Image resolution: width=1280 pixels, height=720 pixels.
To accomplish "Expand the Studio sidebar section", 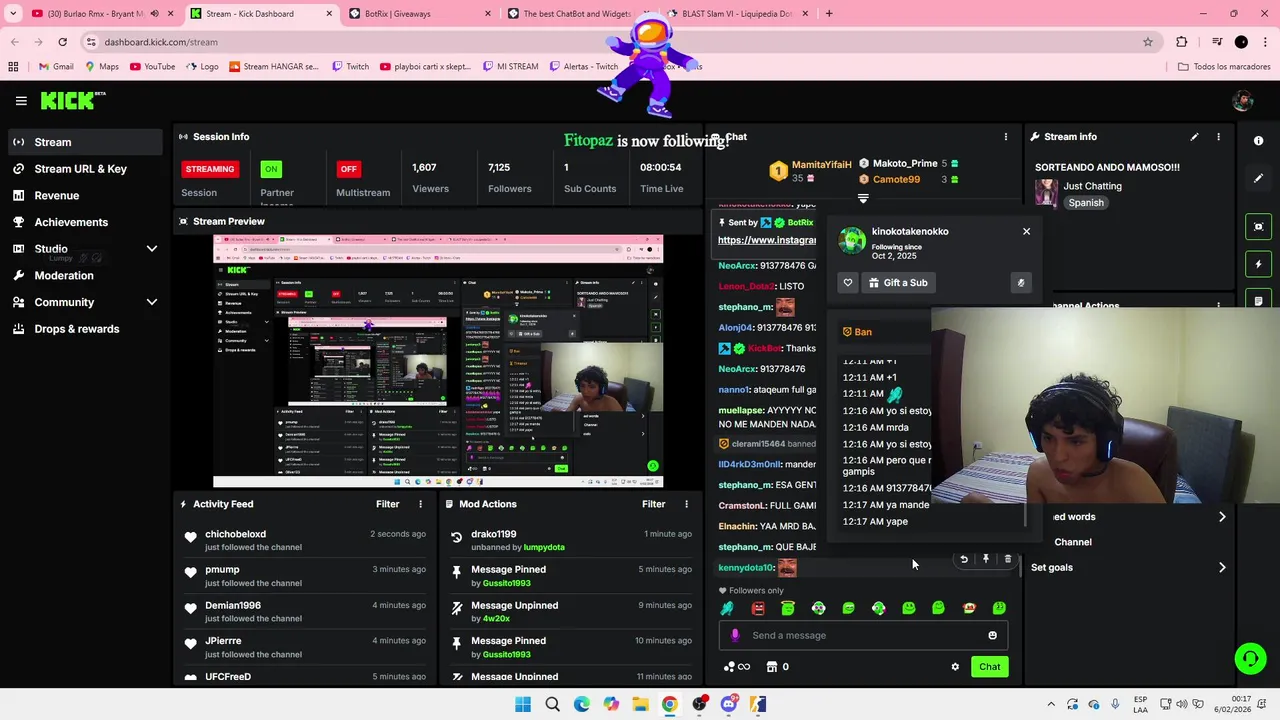I will pyautogui.click(x=152, y=249).
